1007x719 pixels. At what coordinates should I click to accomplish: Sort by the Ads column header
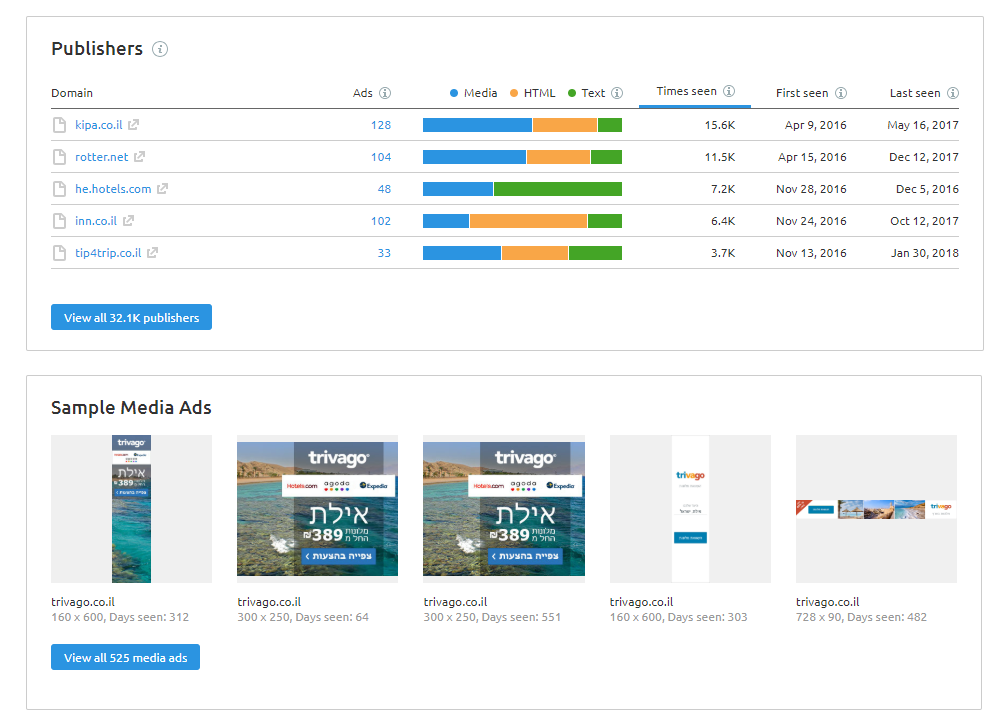point(362,93)
